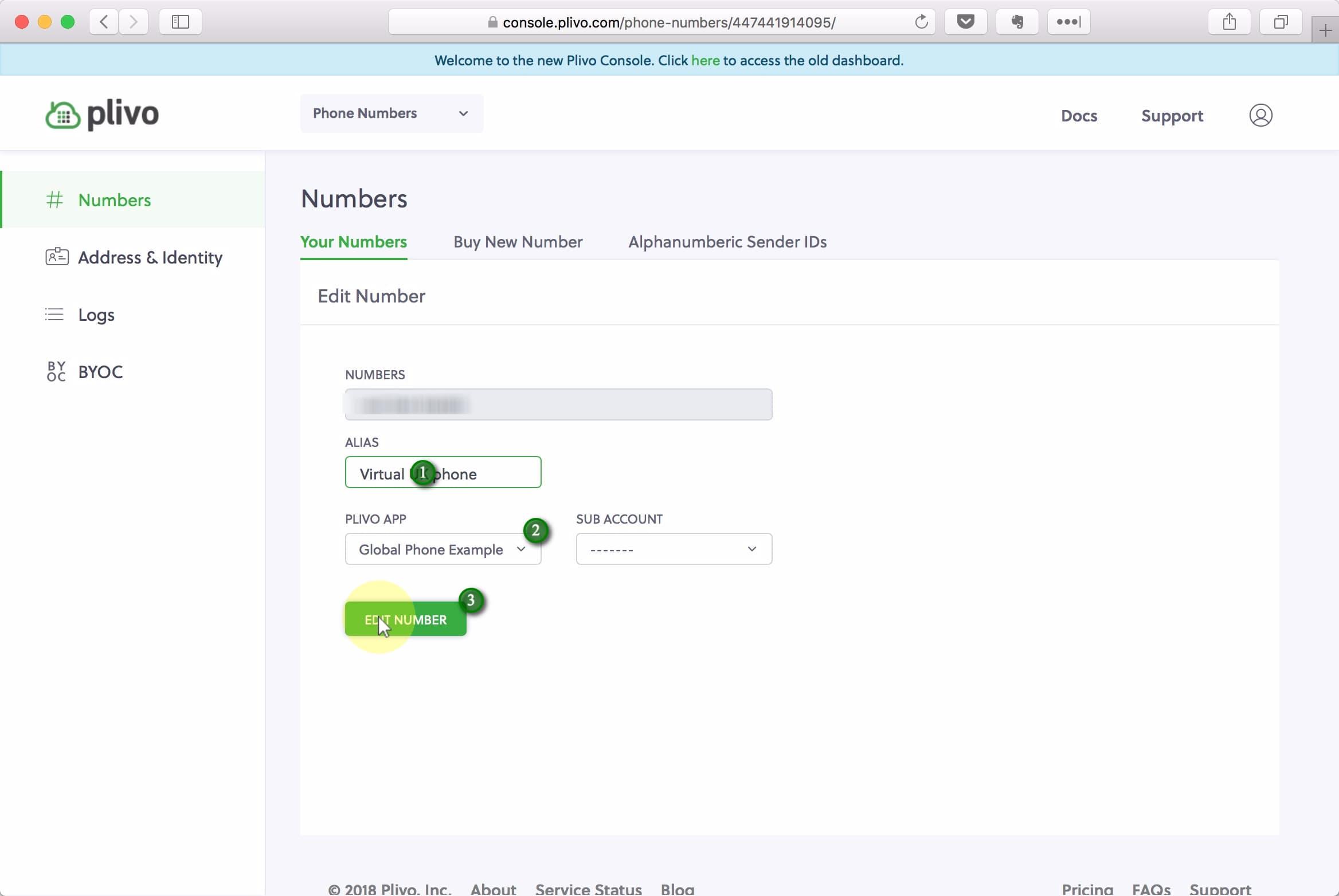Click the BYOC icon
This screenshot has width=1339, height=896.
click(56, 371)
